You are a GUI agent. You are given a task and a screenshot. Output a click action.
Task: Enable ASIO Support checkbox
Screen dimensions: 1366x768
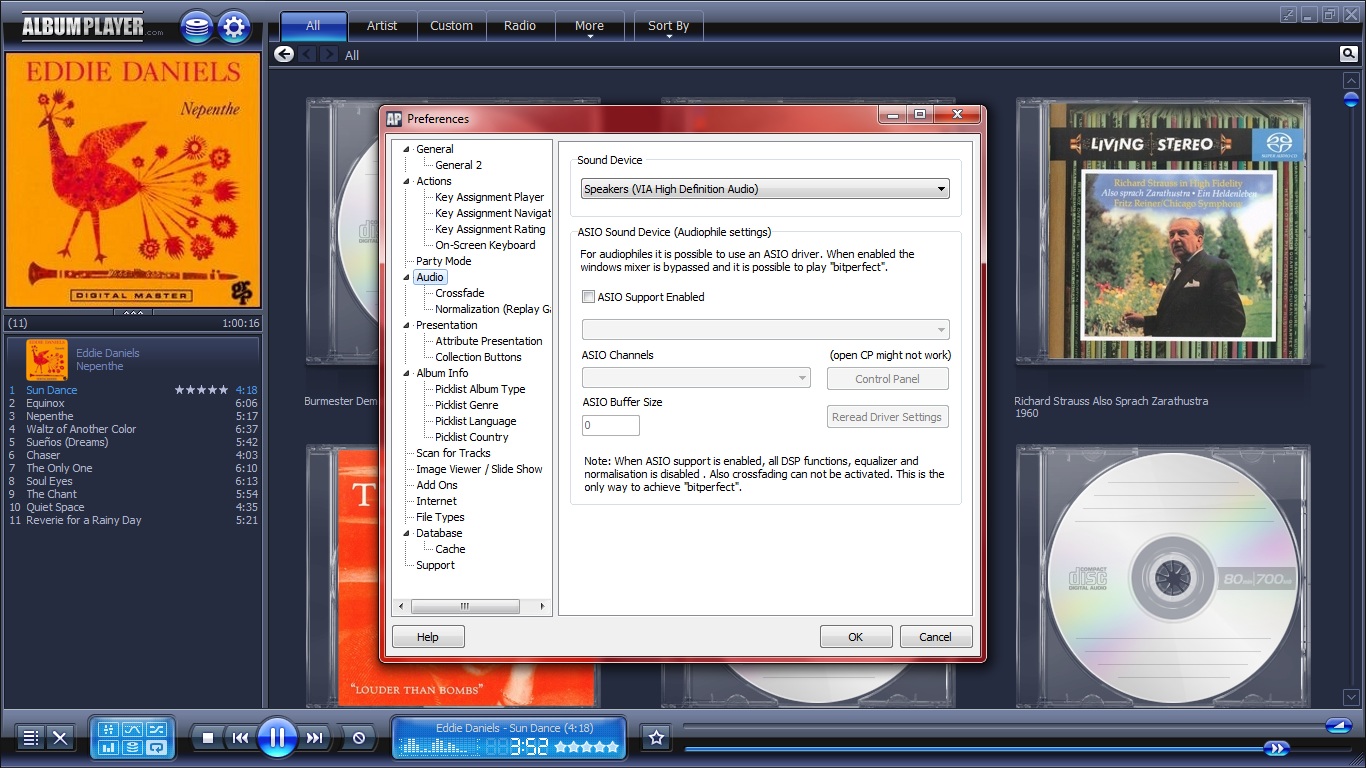[588, 297]
